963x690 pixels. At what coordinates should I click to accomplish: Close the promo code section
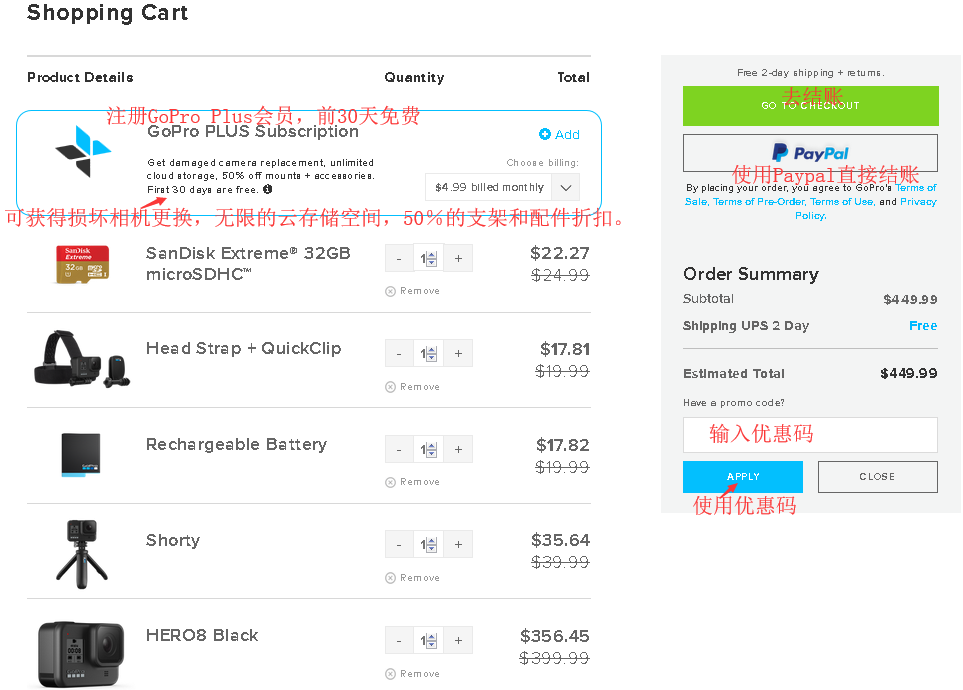click(877, 477)
